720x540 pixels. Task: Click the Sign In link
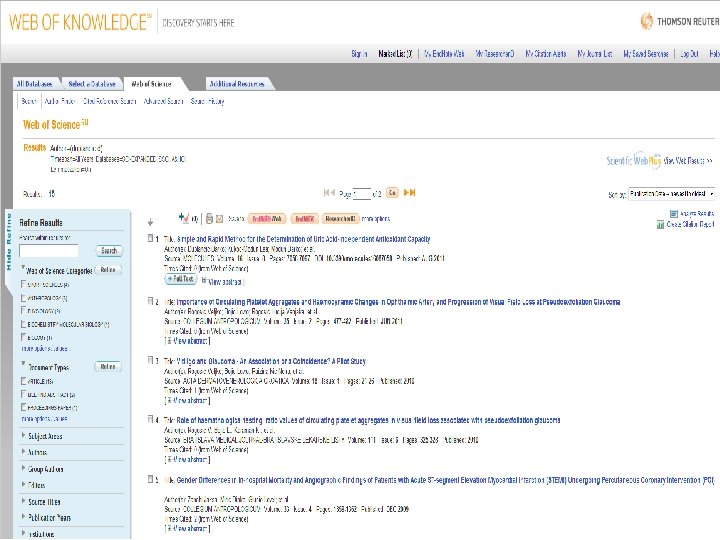click(359, 54)
